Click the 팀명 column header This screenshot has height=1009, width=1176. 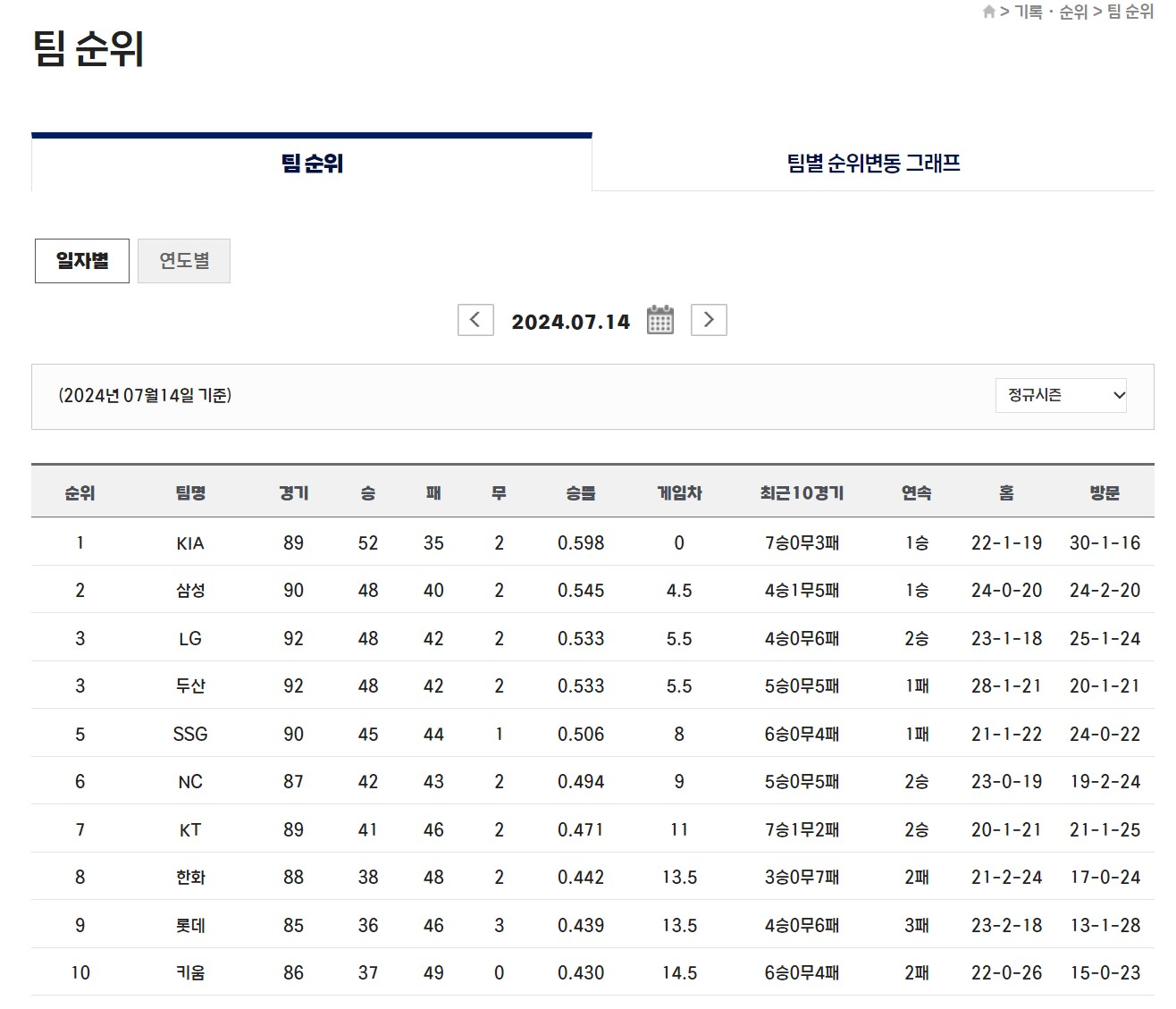190,492
